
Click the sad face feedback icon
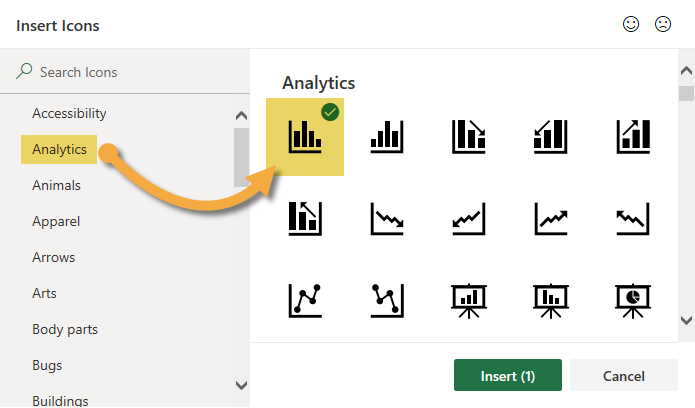662,24
